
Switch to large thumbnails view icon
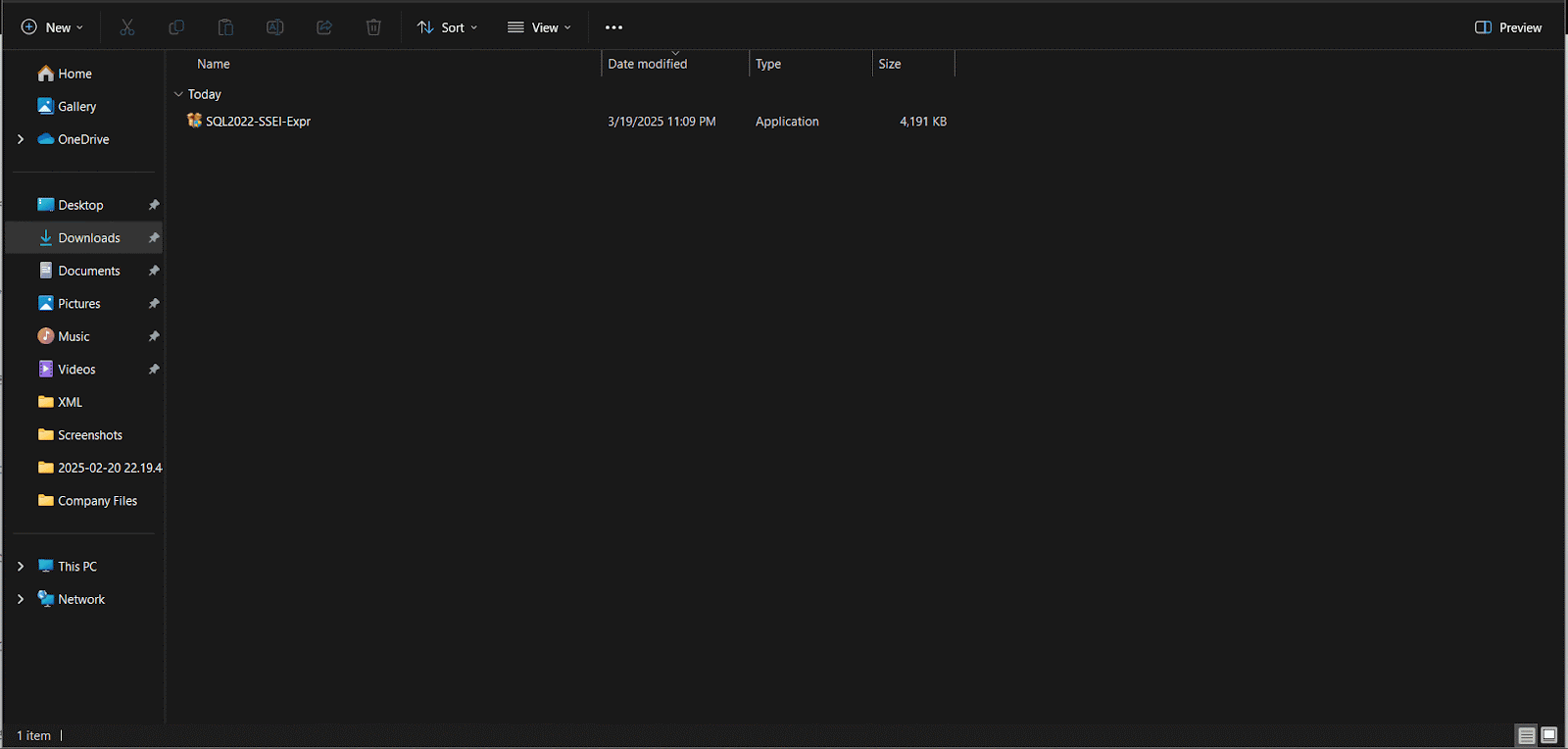[1549, 735]
